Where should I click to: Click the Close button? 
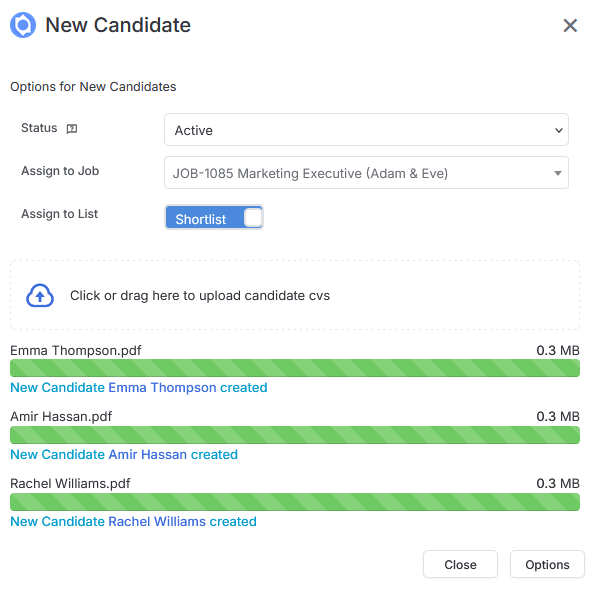[460, 564]
